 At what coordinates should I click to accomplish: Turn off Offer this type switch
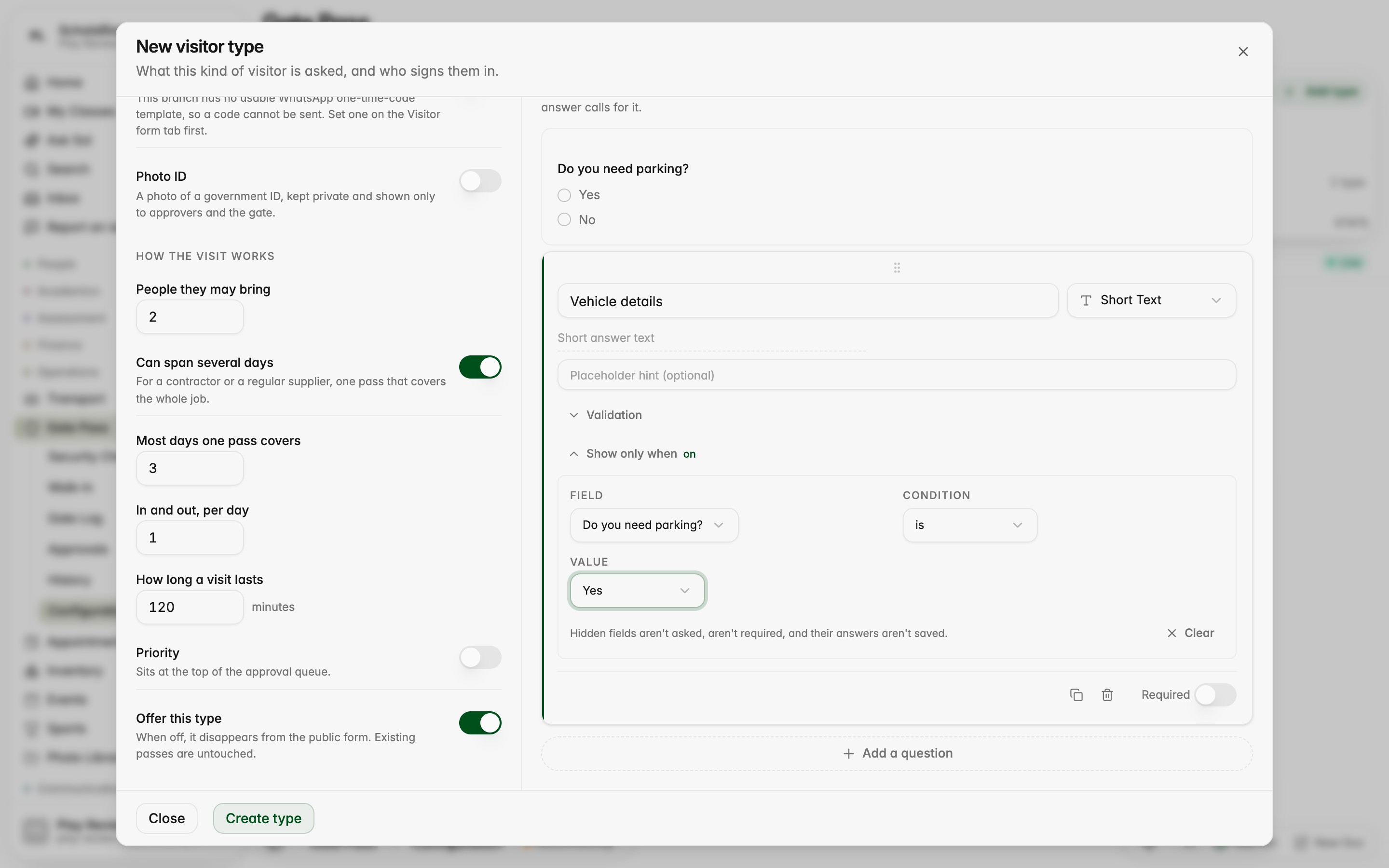480,723
